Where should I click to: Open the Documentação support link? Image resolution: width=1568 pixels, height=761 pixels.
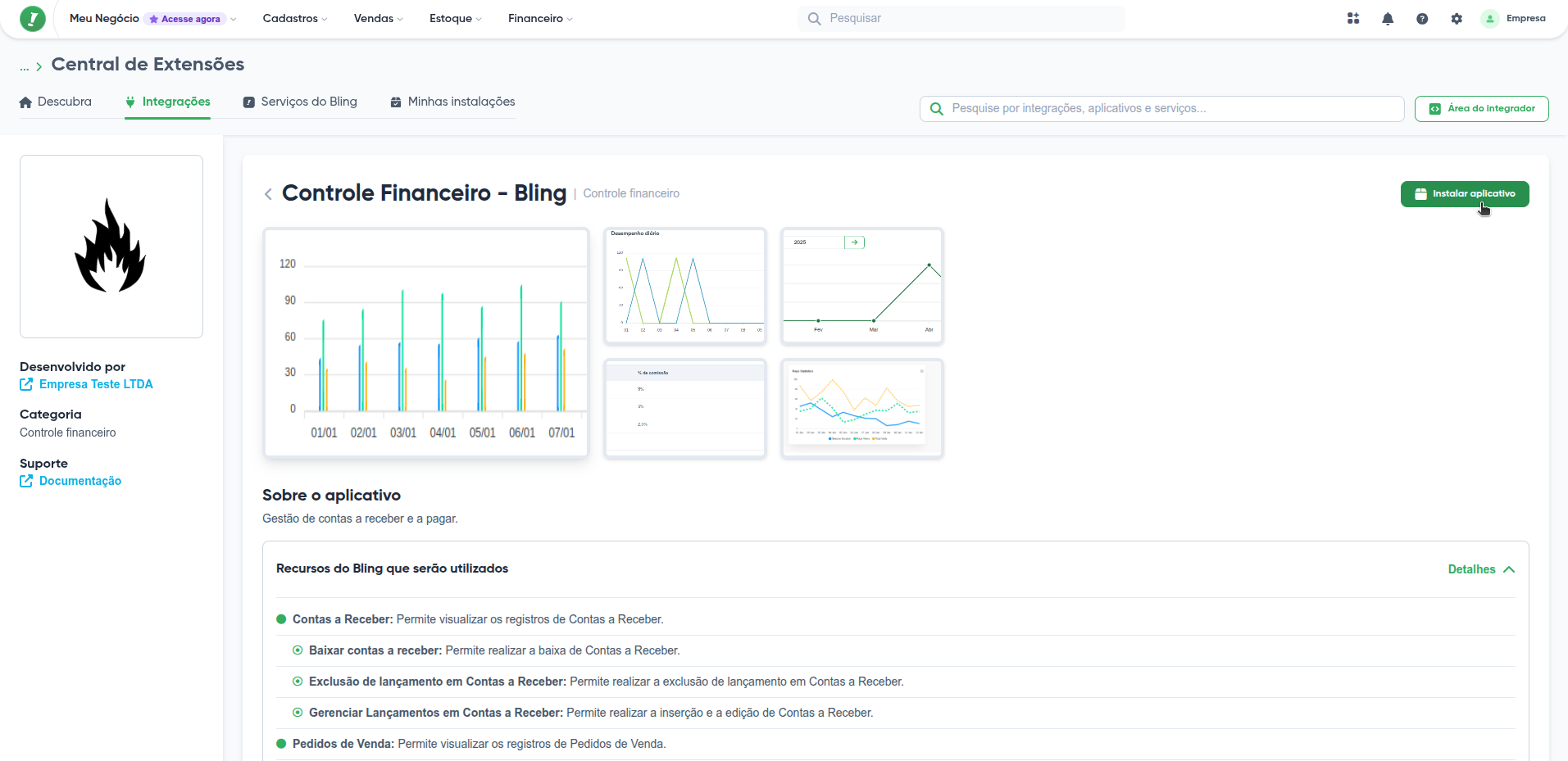80,481
